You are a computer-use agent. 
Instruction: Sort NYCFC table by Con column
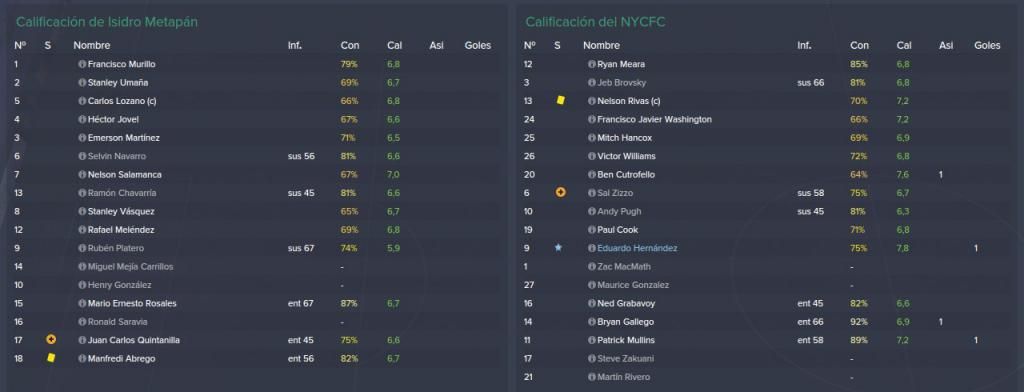(x=859, y=46)
